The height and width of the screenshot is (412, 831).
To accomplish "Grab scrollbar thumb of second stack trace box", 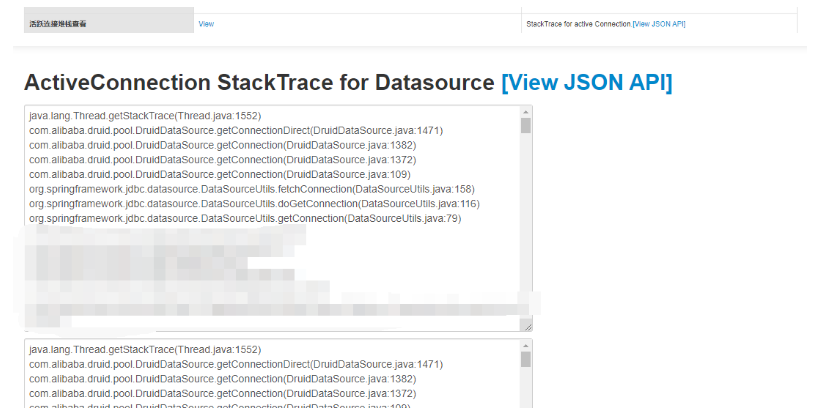I will (526, 360).
